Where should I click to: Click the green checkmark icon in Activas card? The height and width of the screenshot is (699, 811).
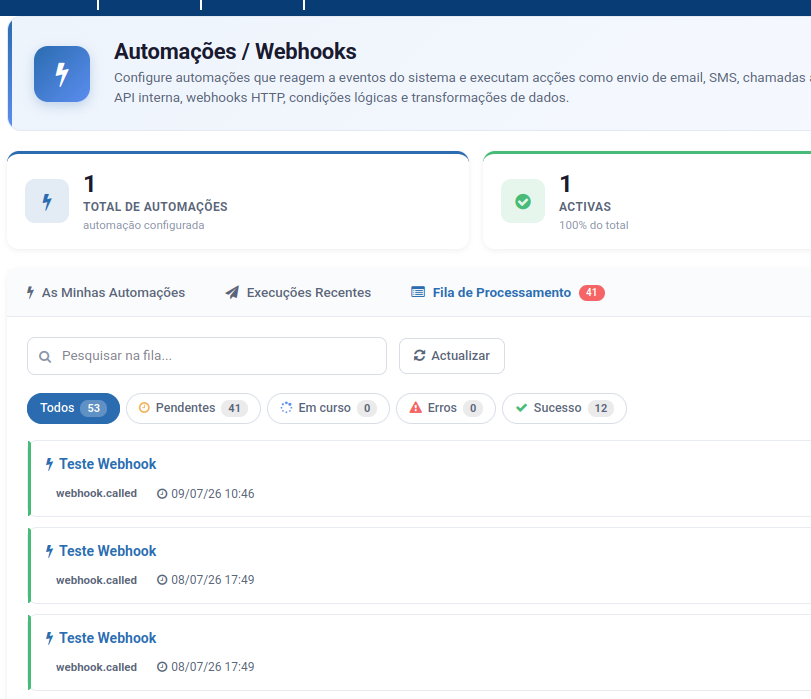pyautogui.click(x=523, y=201)
